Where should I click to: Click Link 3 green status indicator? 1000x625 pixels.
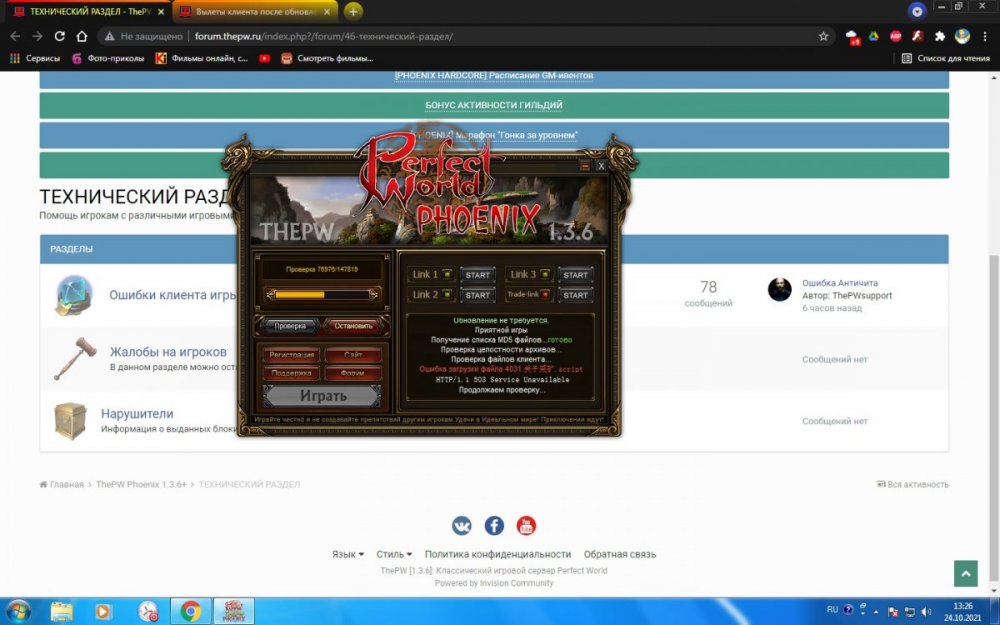(x=545, y=274)
